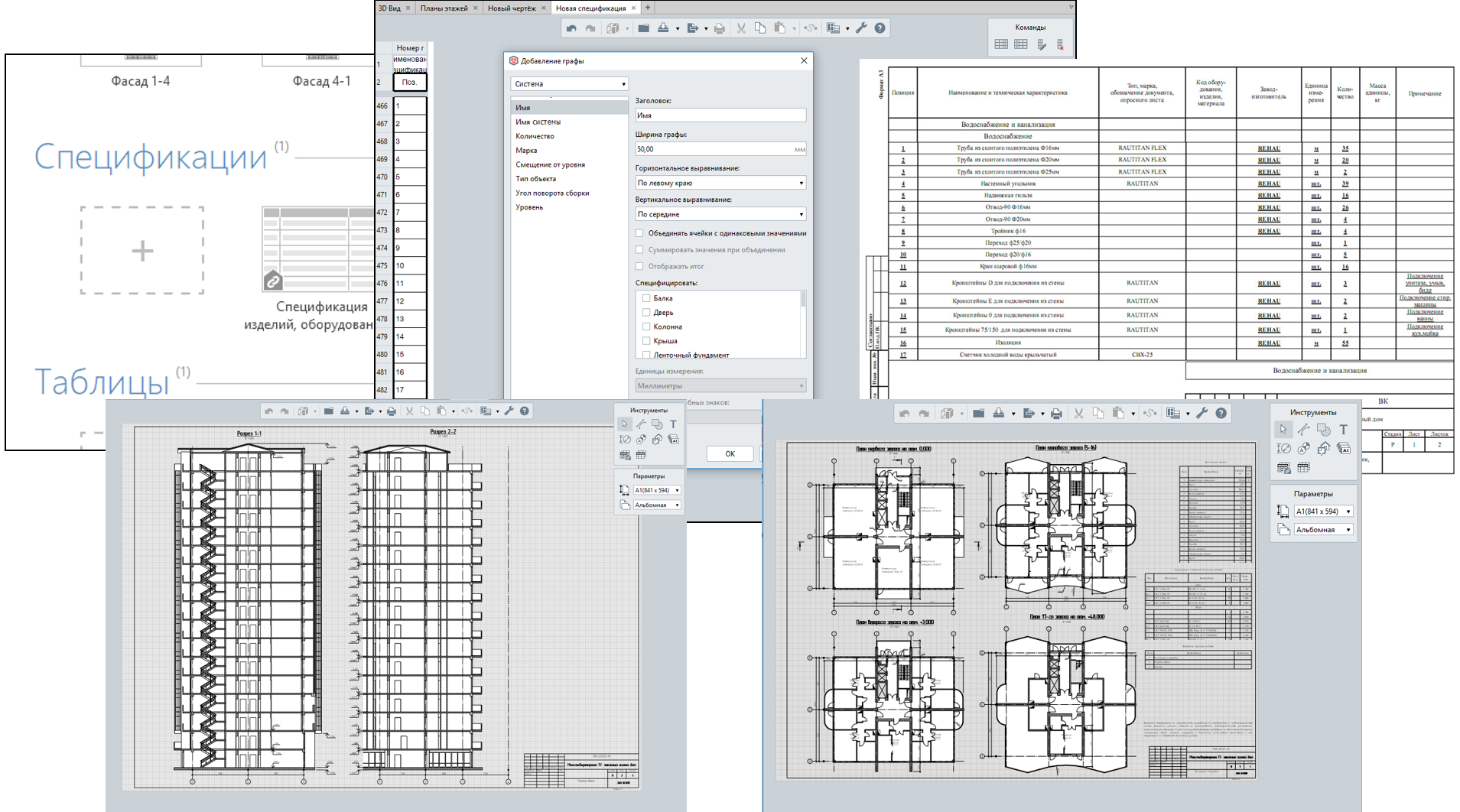Click the scissors cut icon above the Добавление графы dialog
This screenshot has height=812, width=1460.
pos(740,28)
